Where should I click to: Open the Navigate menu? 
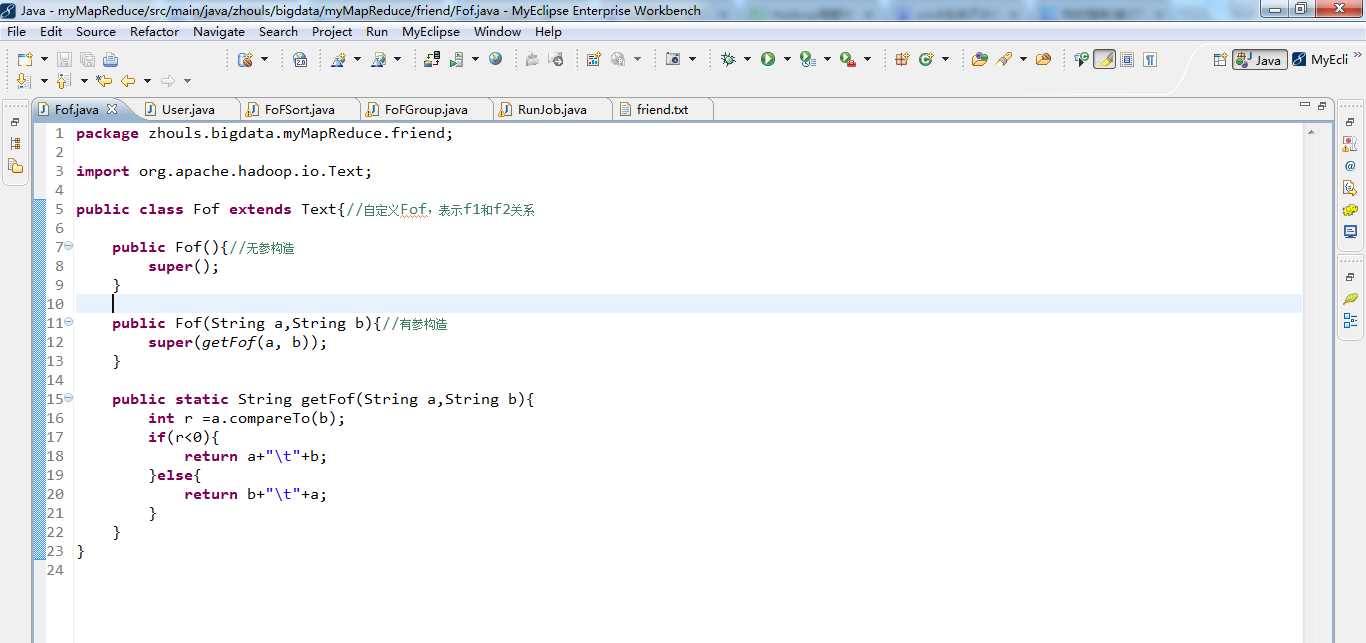click(219, 31)
